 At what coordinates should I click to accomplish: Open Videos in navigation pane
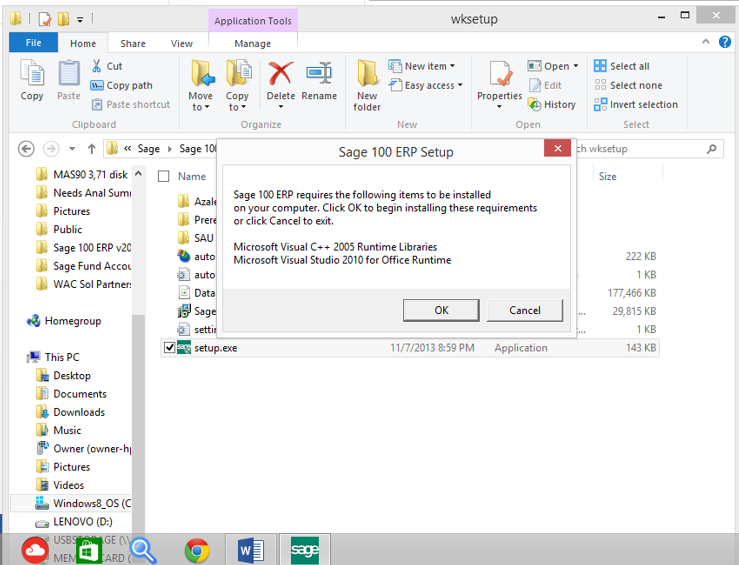point(59,485)
